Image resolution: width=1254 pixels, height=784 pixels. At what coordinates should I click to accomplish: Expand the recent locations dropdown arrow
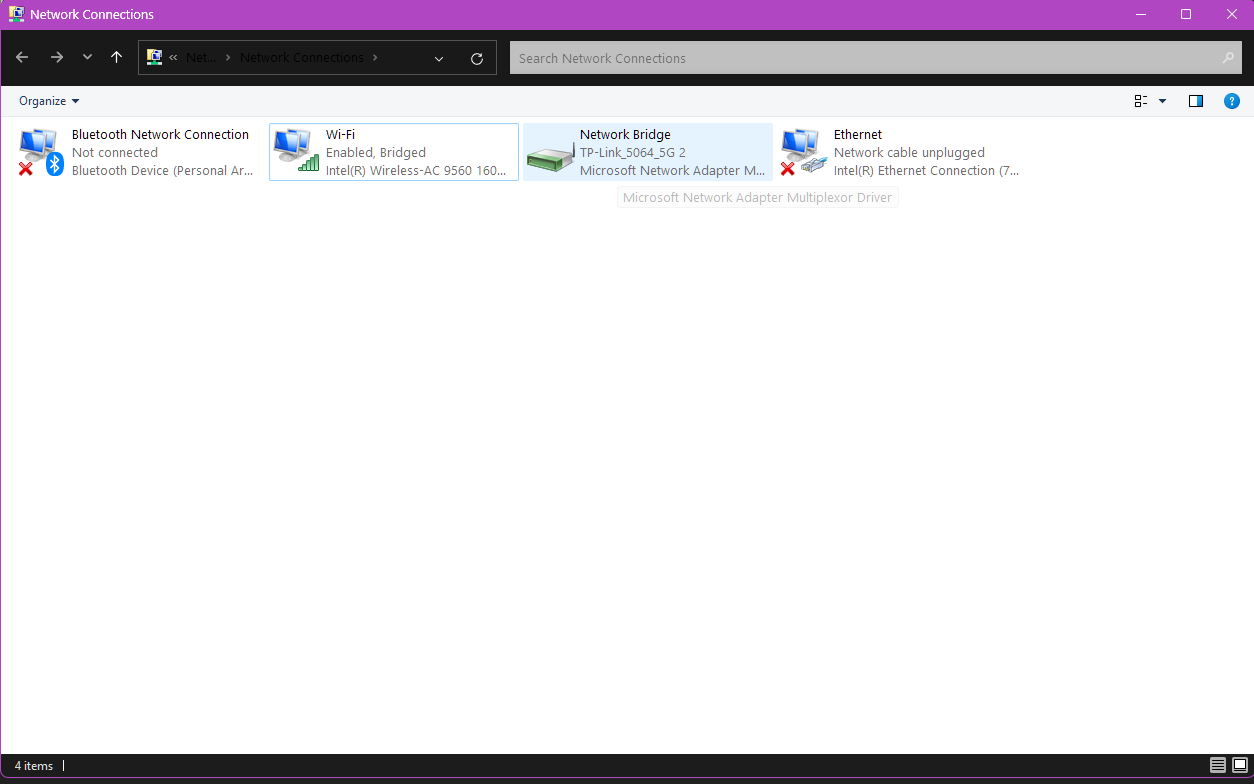click(x=87, y=58)
